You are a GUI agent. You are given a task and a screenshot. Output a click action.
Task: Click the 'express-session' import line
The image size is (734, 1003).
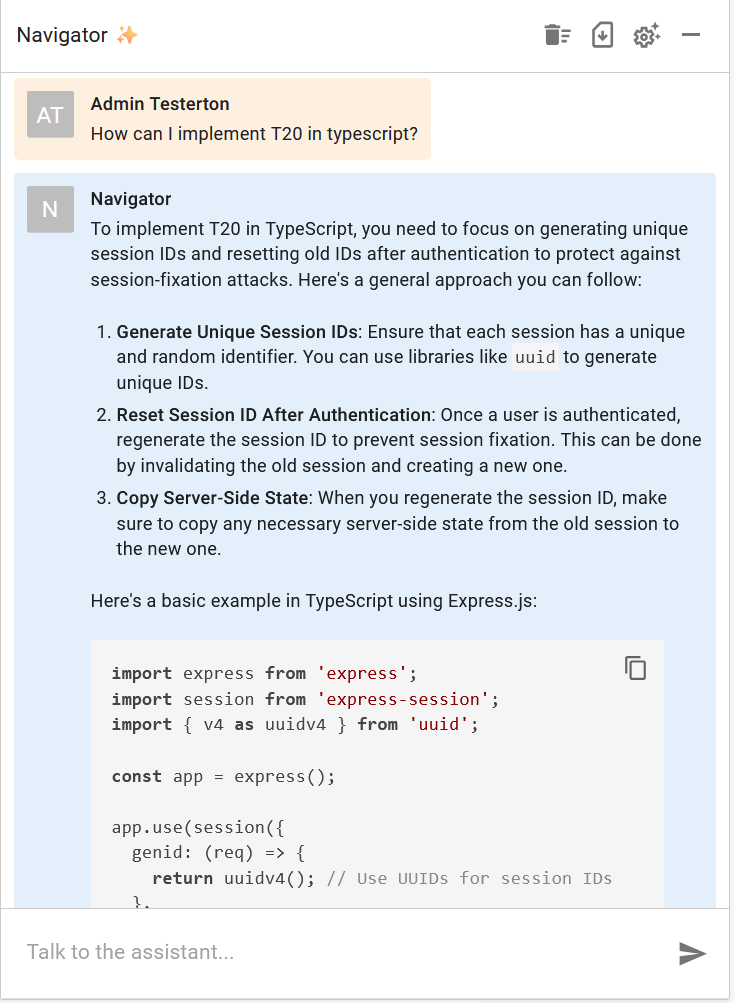305,699
